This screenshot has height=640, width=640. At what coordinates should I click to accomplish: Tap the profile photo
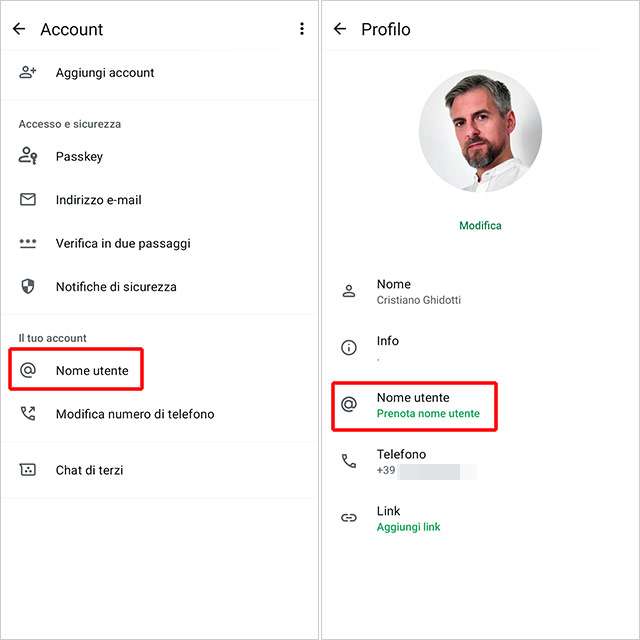[x=480, y=131]
